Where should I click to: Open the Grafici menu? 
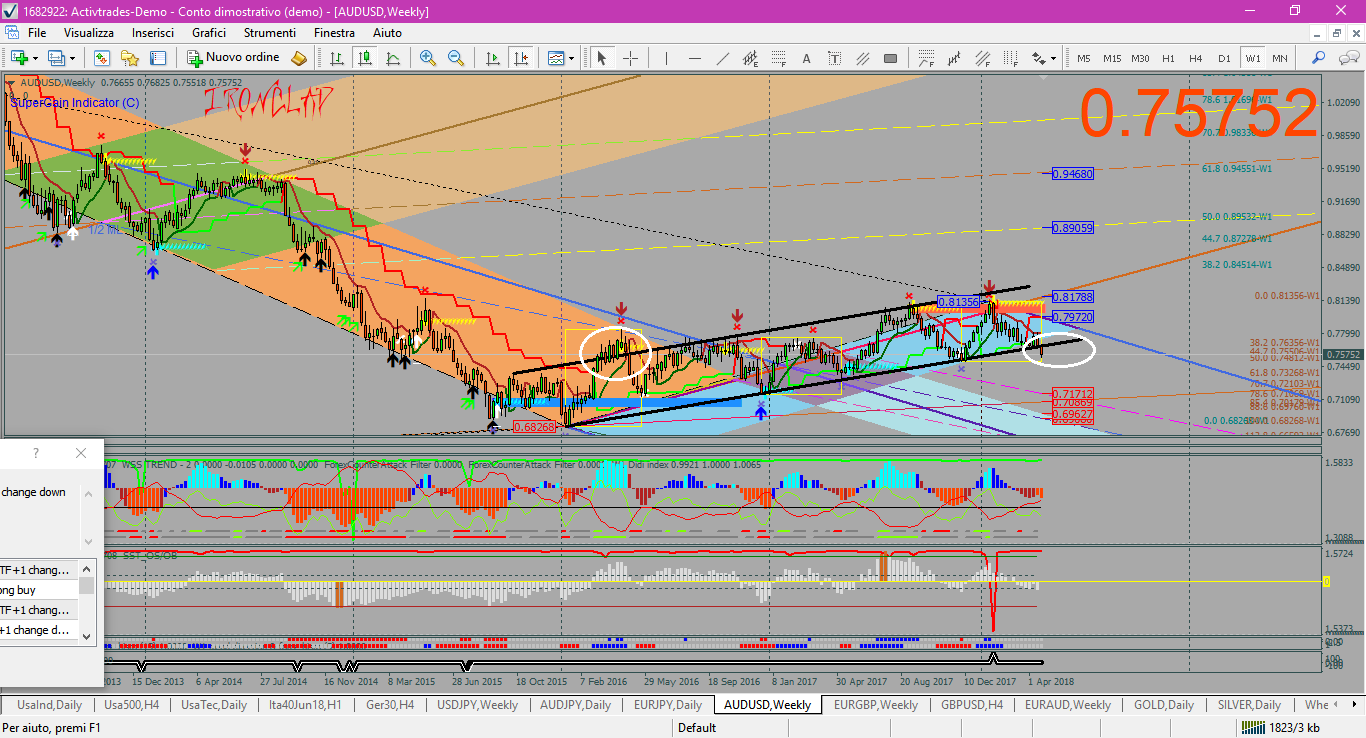point(209,33)
